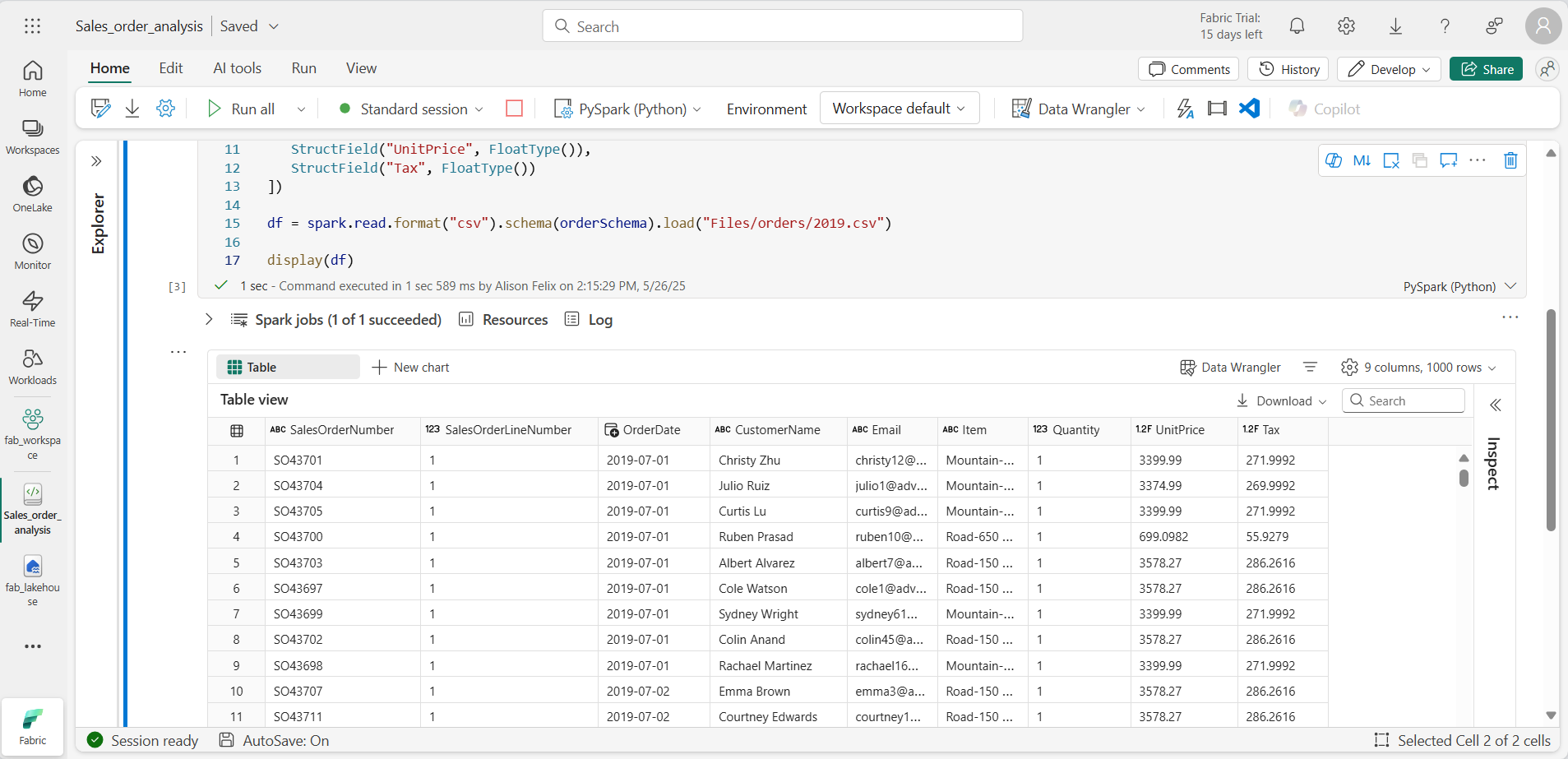Open Standard session dropdown
This screenshot has height=759, width=1568.
[412, 109]
